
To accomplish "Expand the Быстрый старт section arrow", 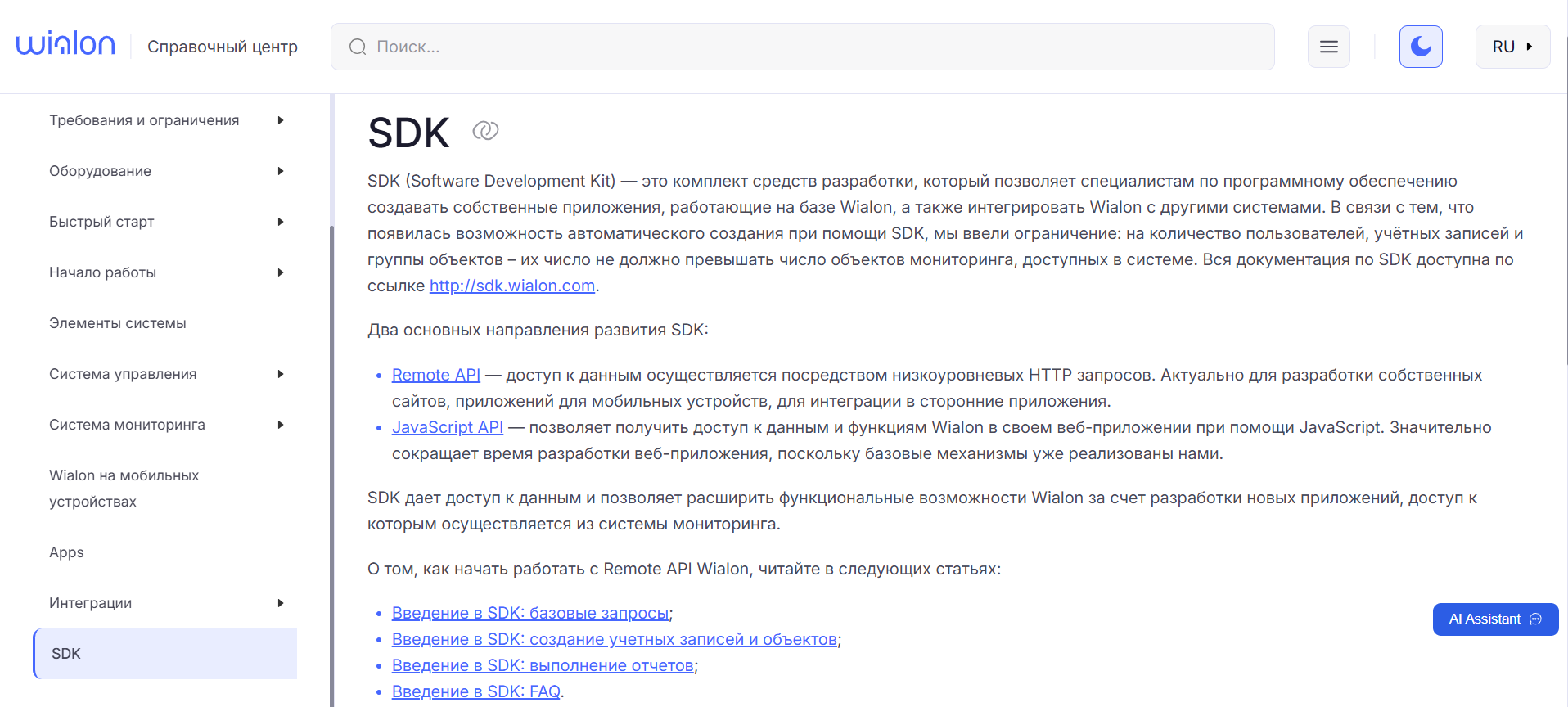I will pos(281,222).
